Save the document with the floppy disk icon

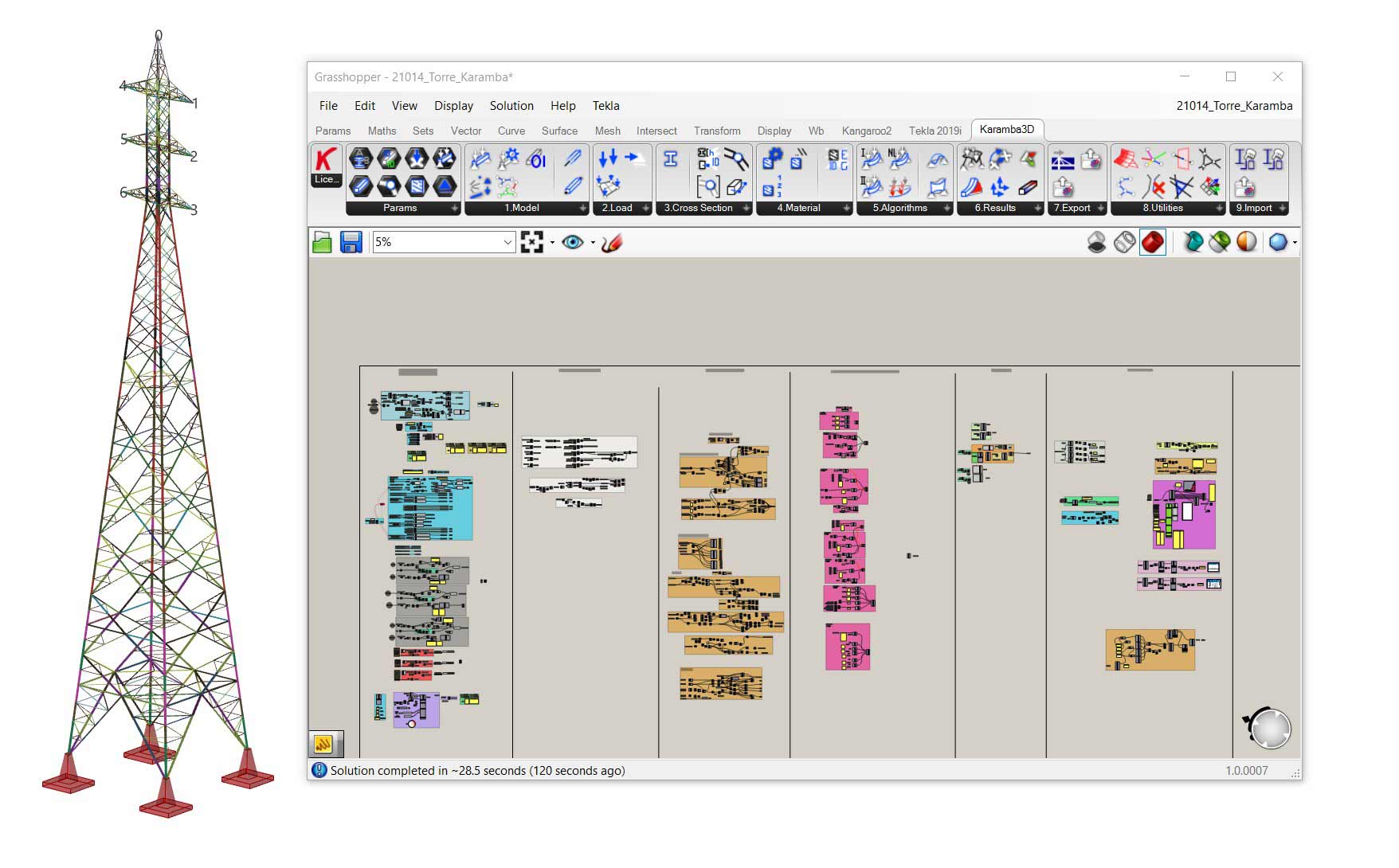tap(351, 242)
